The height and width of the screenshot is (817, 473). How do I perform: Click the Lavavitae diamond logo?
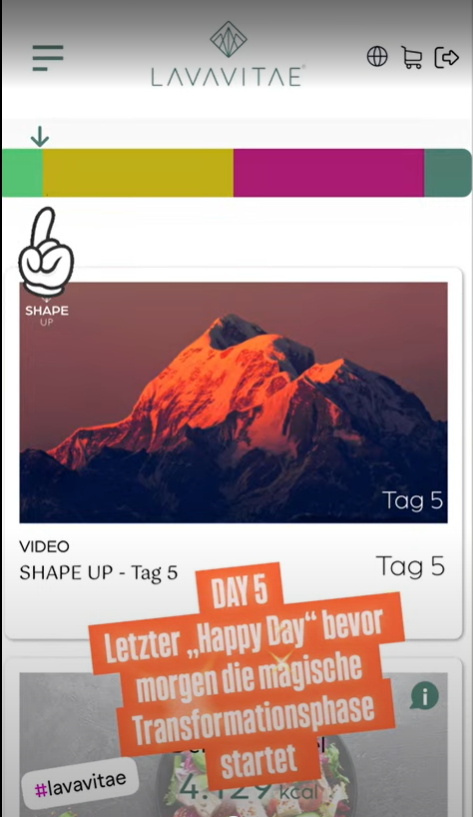(x=228, y=40)
